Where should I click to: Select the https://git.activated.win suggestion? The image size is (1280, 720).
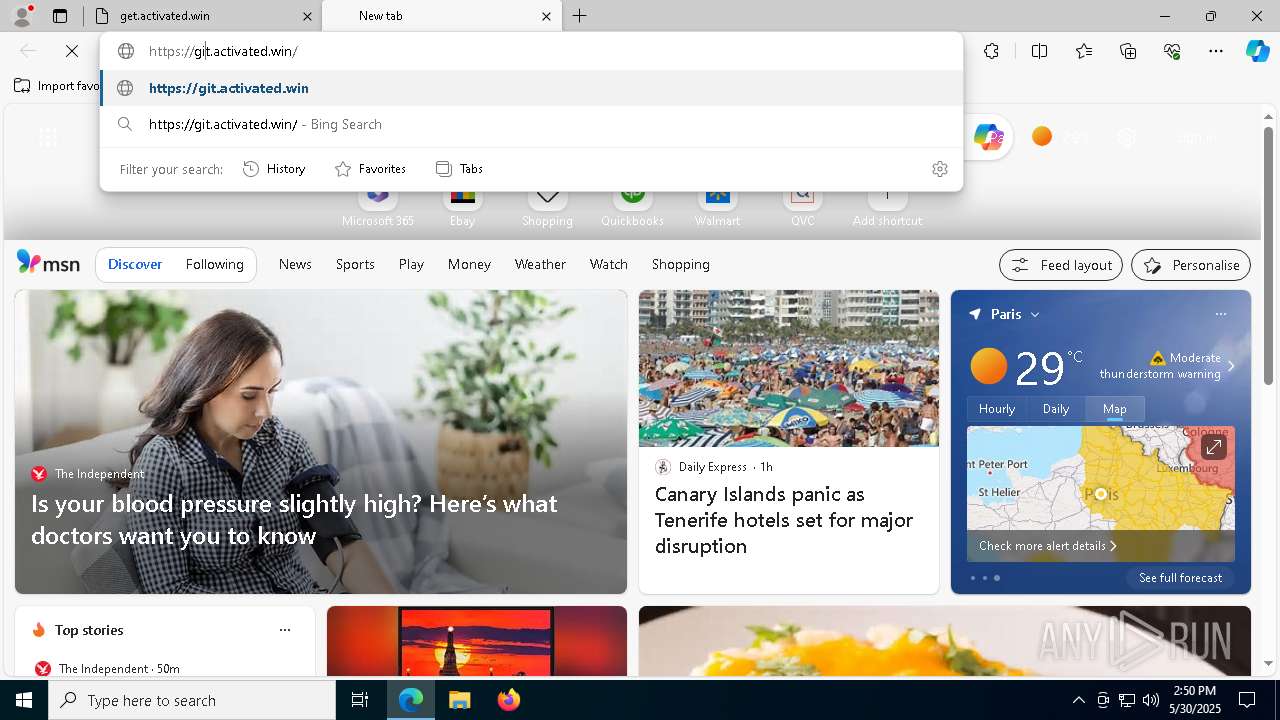[x=532, y=88]
